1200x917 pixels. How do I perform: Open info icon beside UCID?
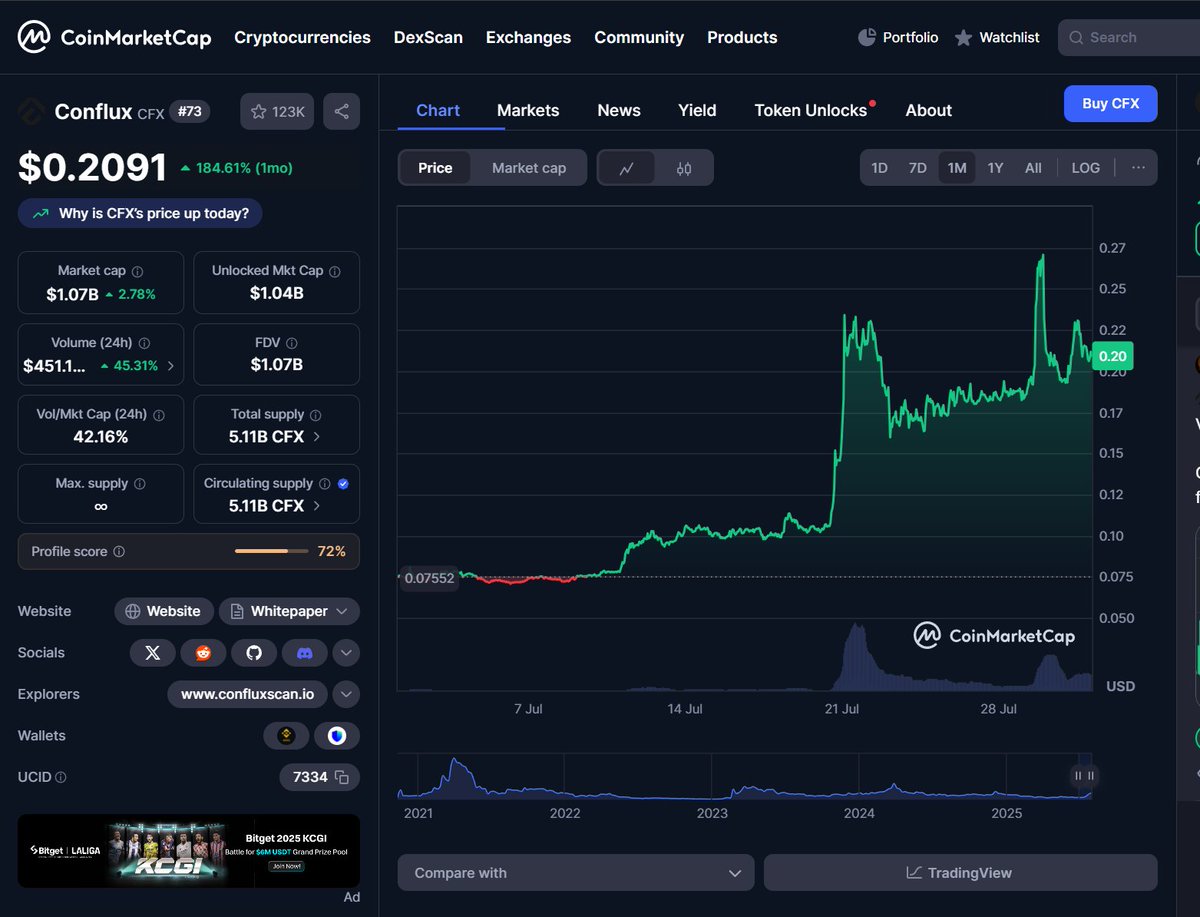61,777
